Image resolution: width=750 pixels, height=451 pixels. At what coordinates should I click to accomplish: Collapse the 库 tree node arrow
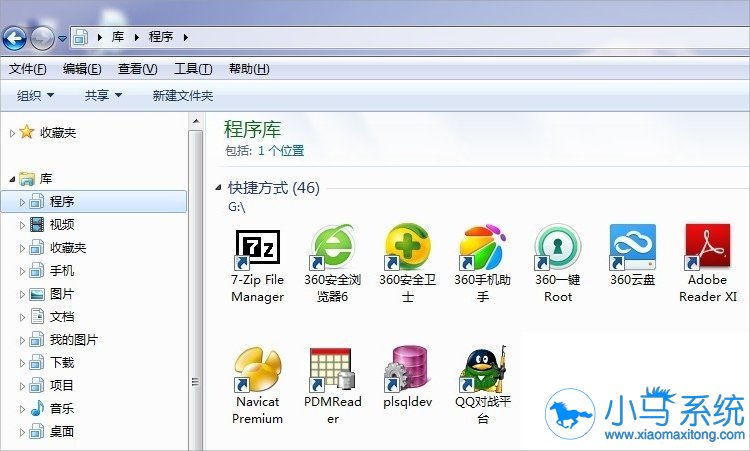12,179
